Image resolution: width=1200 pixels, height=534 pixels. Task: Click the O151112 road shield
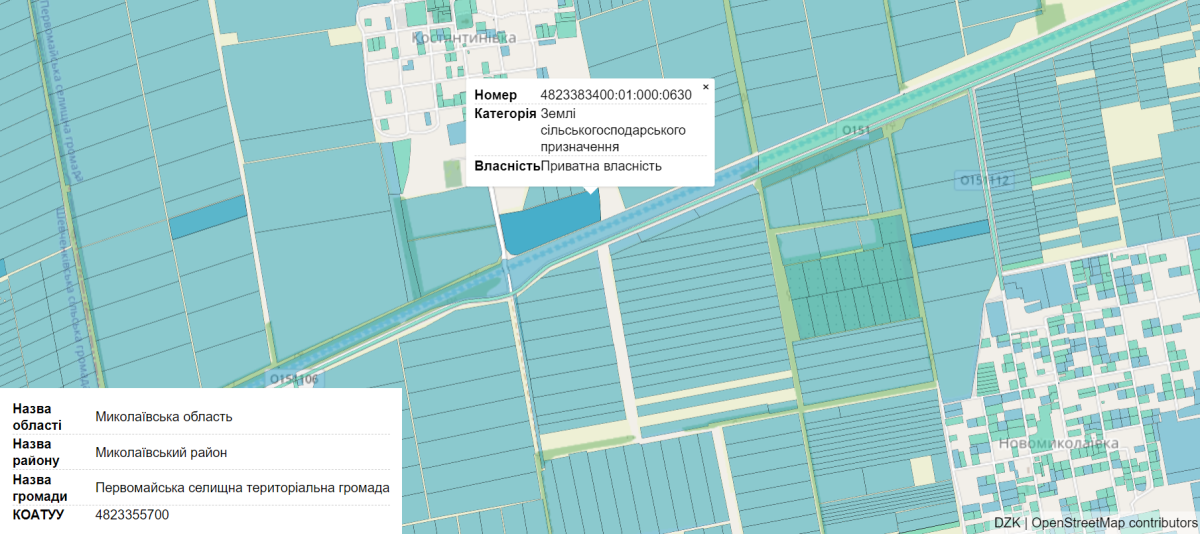984,180
